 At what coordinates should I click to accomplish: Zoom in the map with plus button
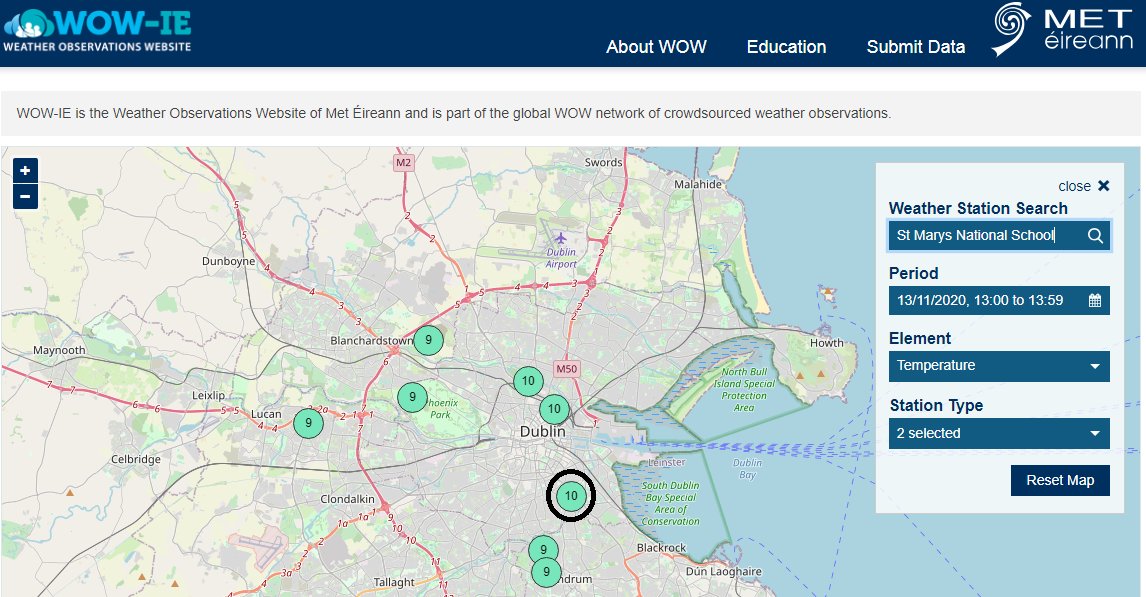pos(25,170)
